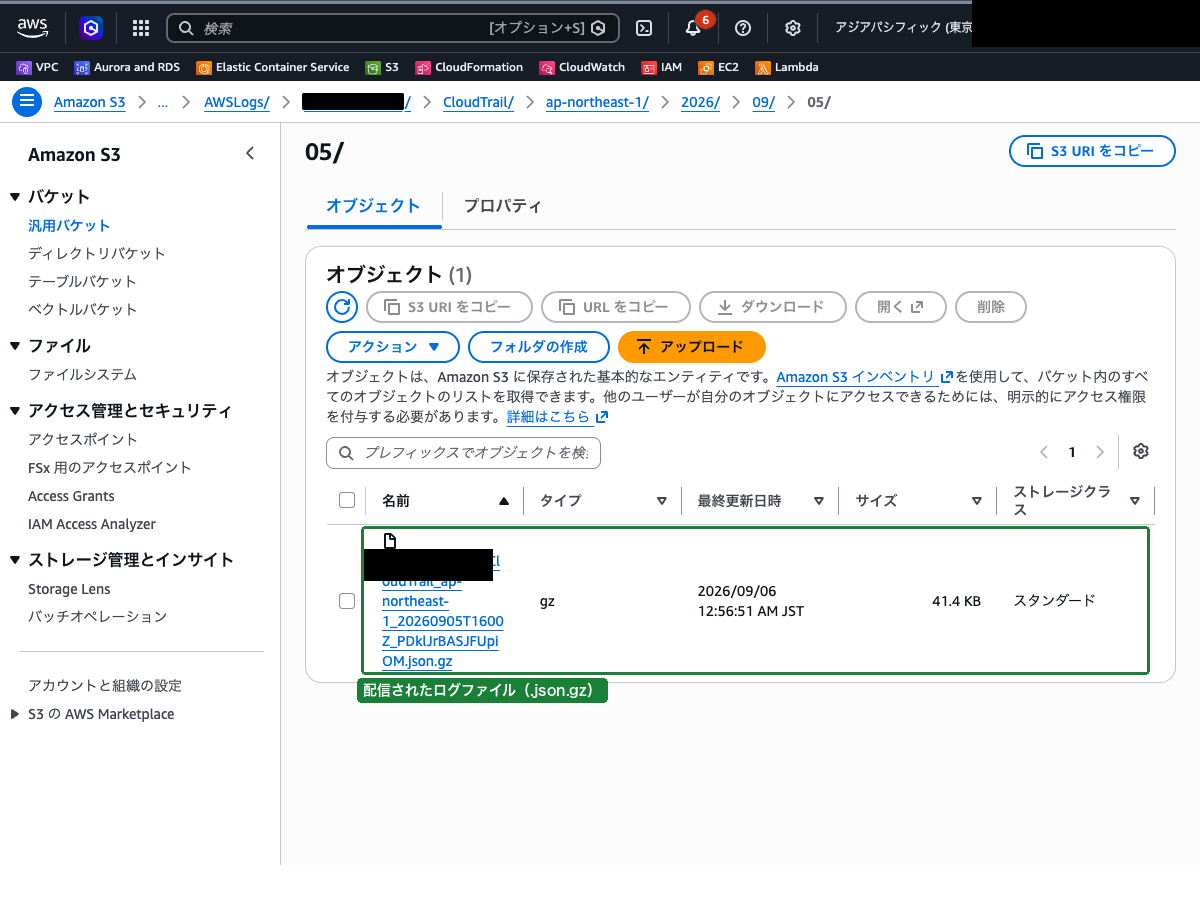
Task: Open region selector アジアパシフィック
Action: tap(903, 28)
